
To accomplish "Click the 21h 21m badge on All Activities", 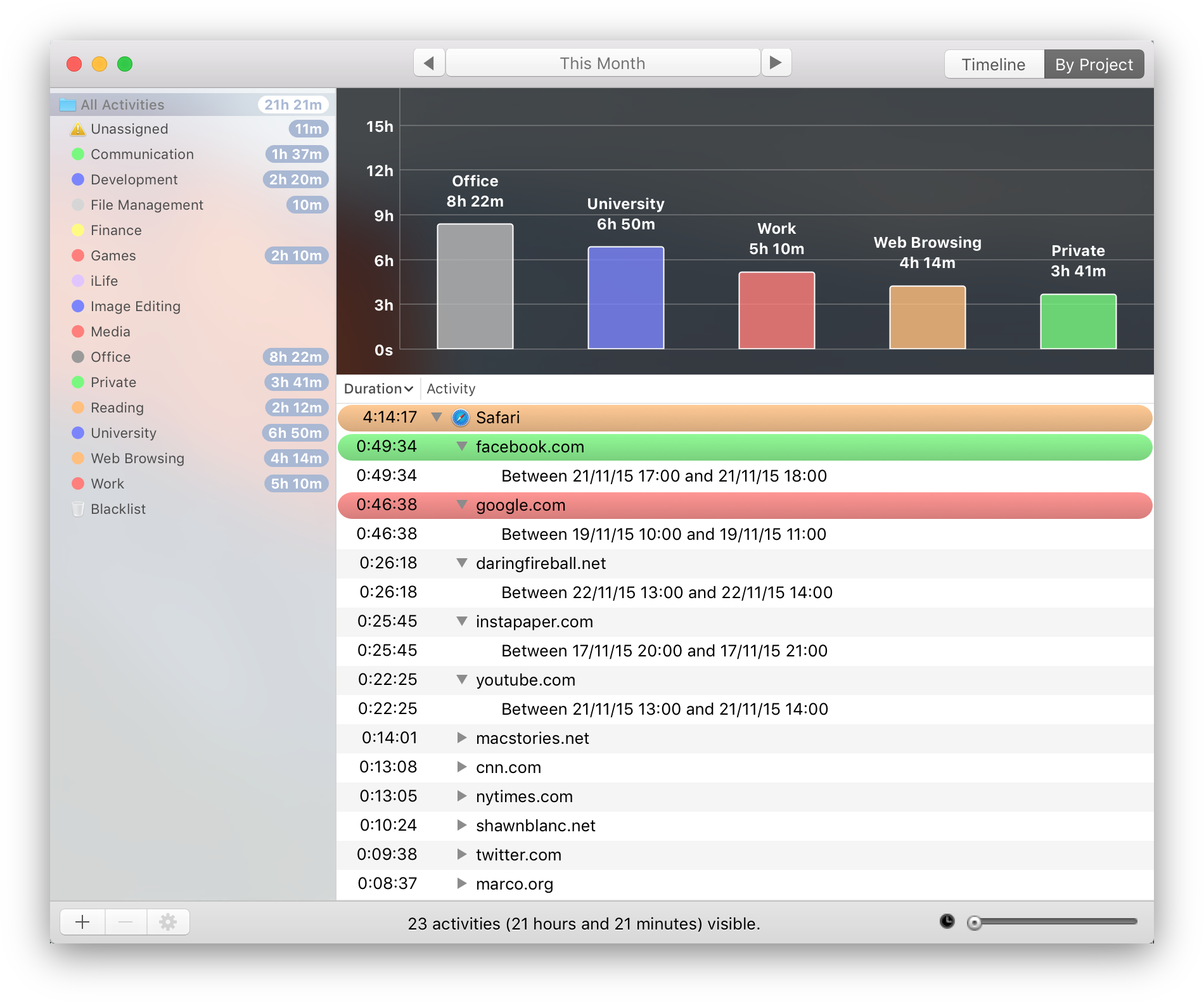I will (293, 105).
